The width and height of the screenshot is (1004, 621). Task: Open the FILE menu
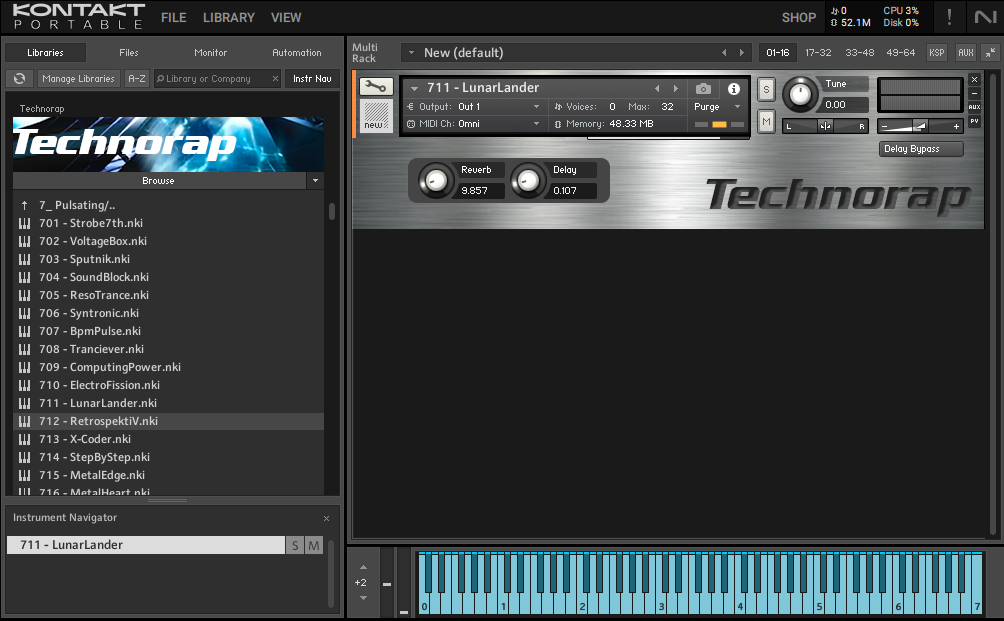[x=174, y=17]
